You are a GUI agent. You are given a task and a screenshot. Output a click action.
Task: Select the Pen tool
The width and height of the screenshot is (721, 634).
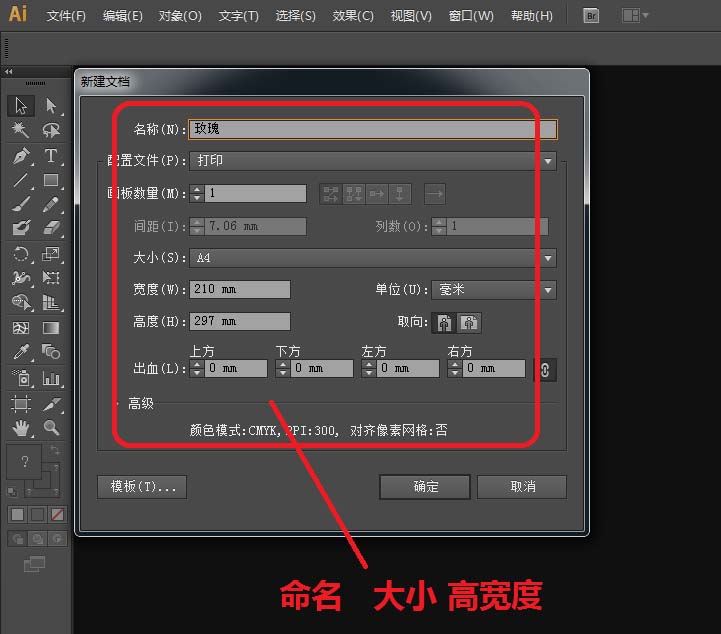(21, 155)
